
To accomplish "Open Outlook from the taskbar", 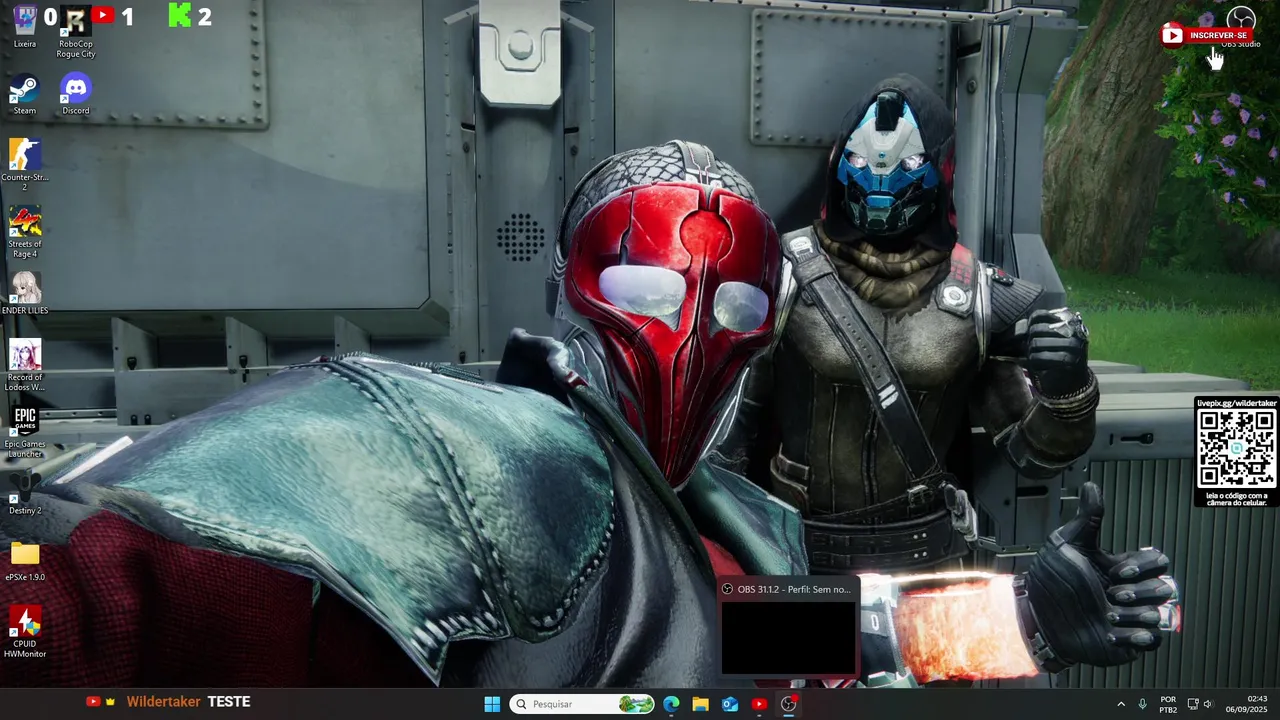I will pyautogui.click(x=730, y=704).
